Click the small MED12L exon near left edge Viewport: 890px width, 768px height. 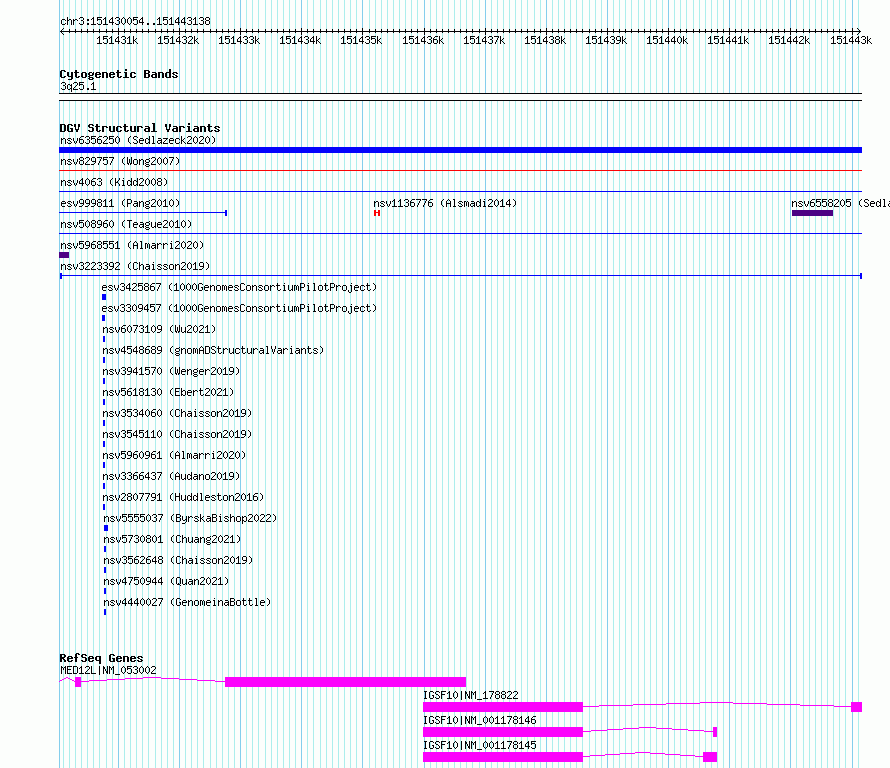[x=78, y=682]
